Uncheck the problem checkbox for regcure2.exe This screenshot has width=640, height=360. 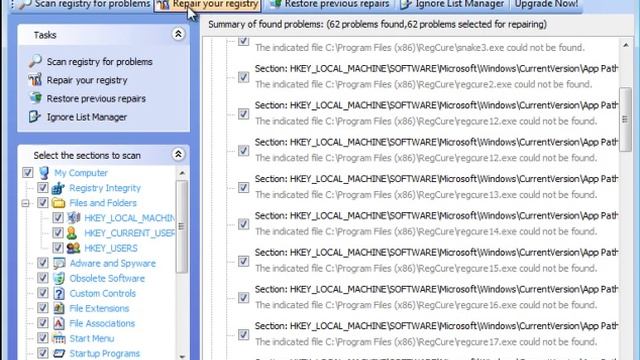click(243, 77)
